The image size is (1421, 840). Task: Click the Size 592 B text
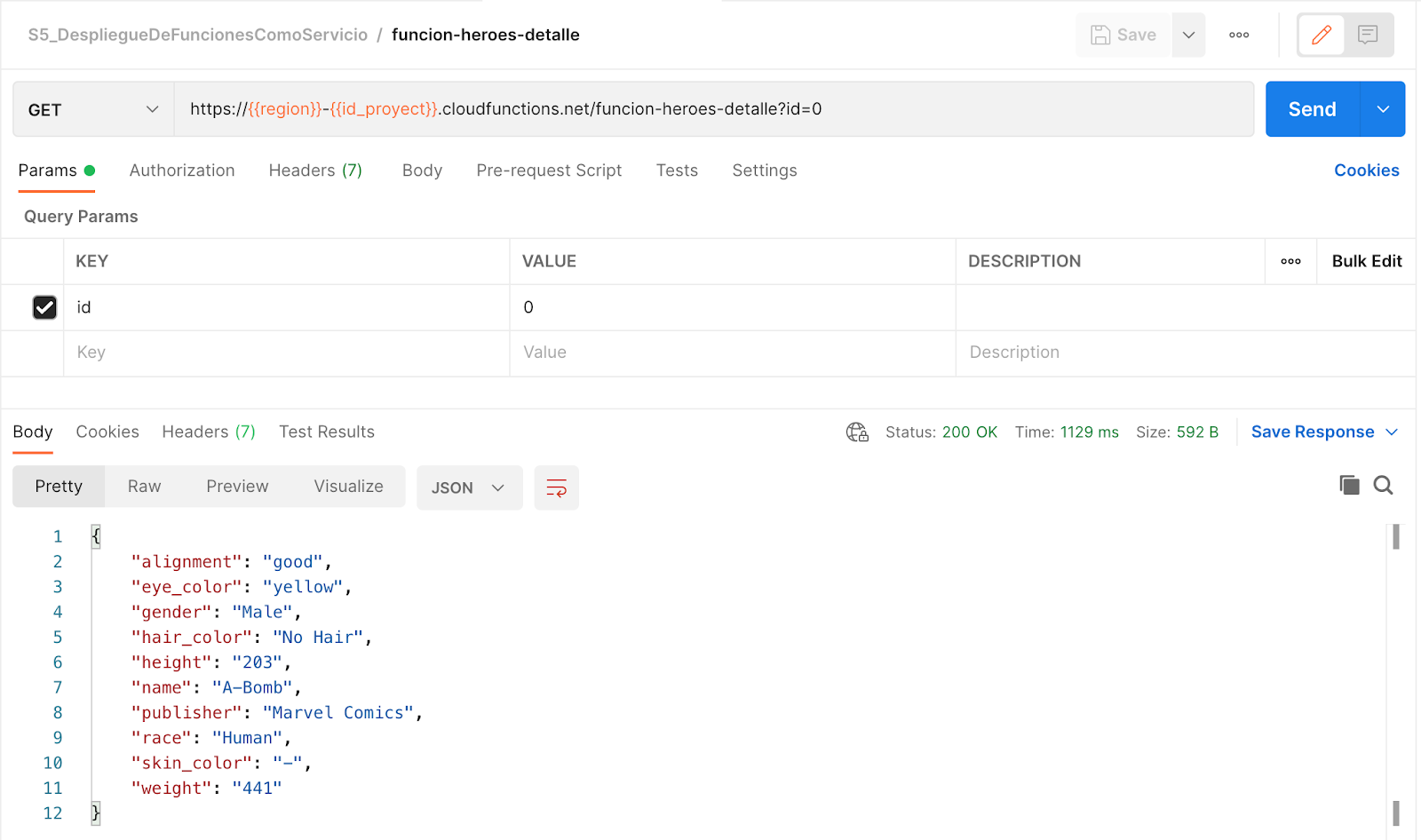coord(1177,432)
